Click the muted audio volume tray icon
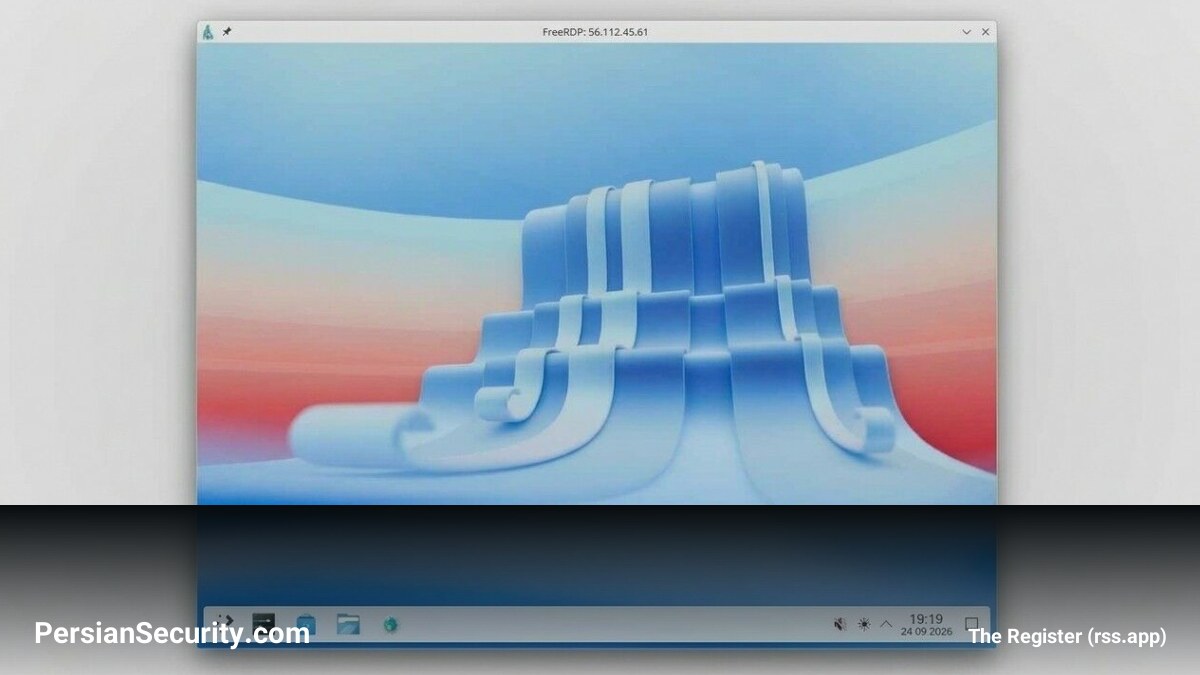Screen dimensions: 1200x675 840,624
